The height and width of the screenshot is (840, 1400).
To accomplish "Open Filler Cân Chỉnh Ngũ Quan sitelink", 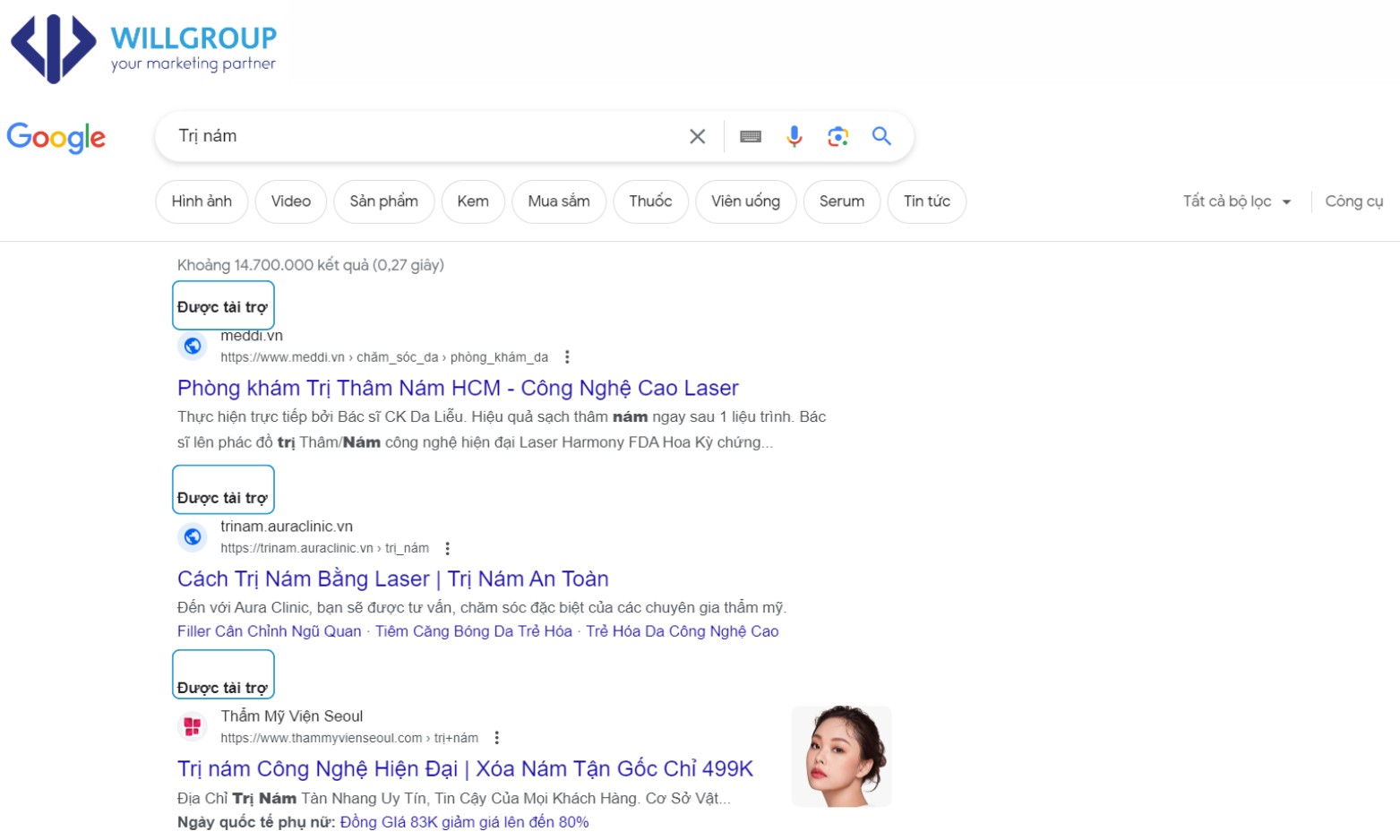I will tap(269, 631).
